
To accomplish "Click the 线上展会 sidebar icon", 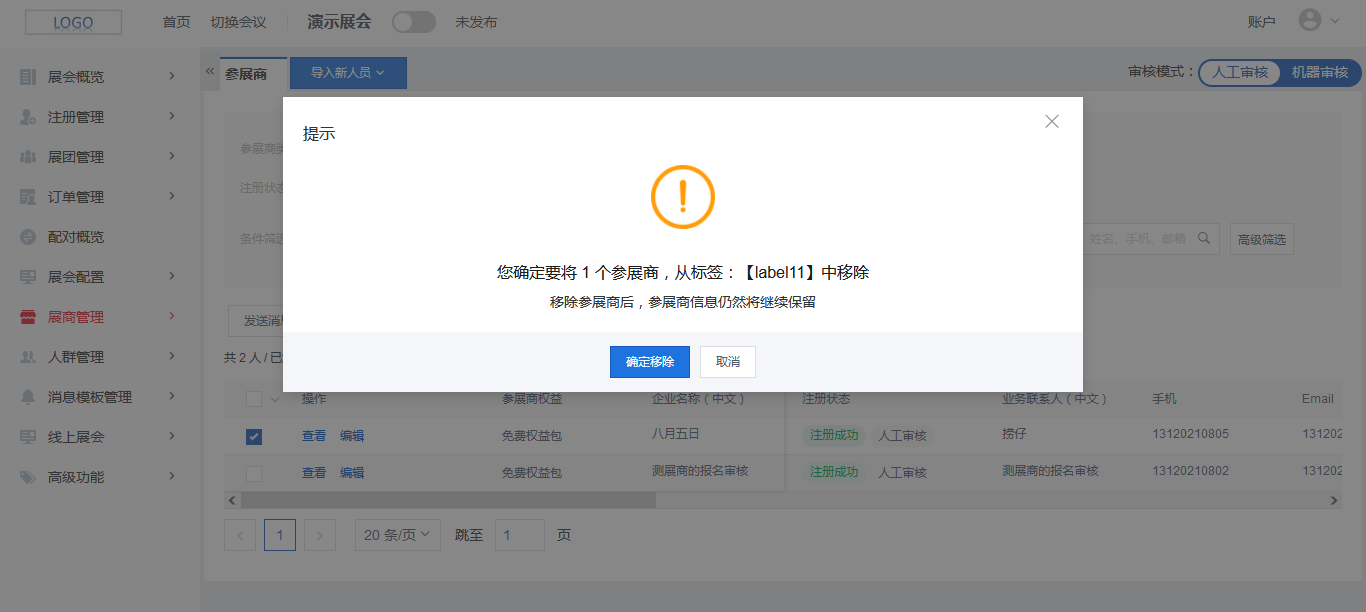I will click(28, 437).
